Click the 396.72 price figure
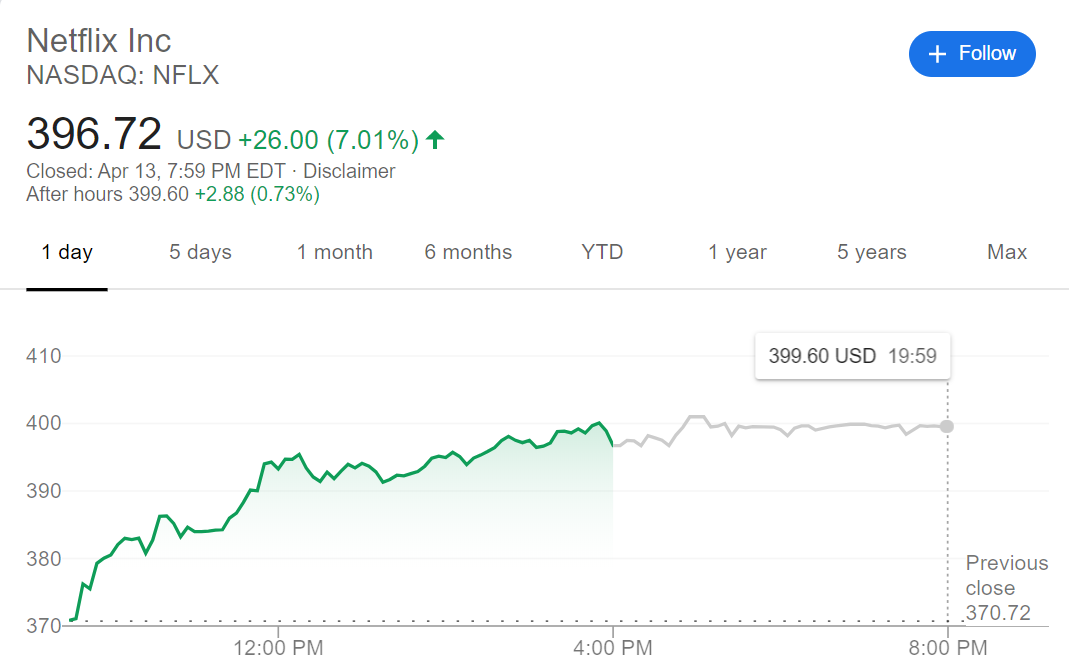This screenshot has width=1069, height=671. click(94, 134)
